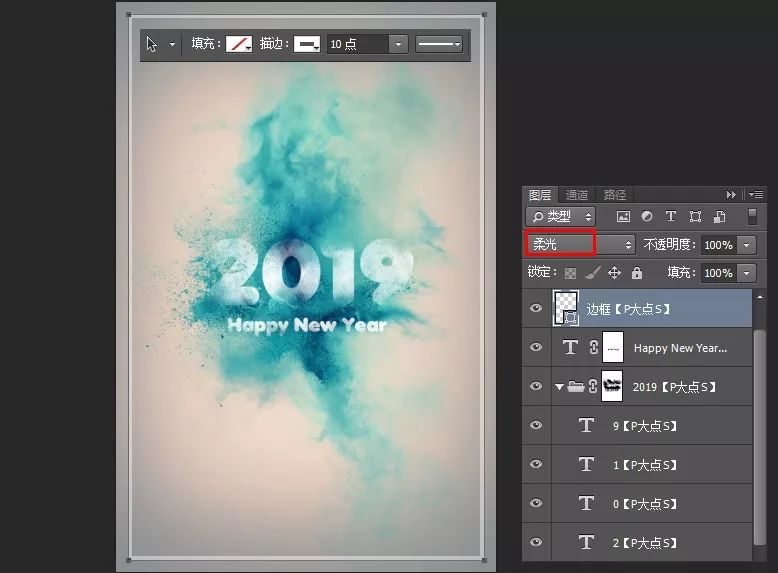This screenshot has height=573, width=778.
Task: Select the Happy New Year layer mask thumbnail
Action: click(613, 347)
